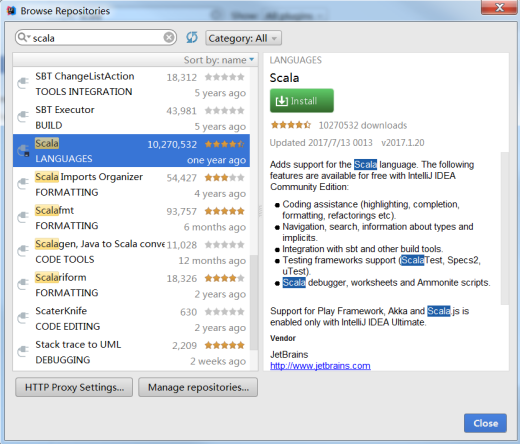
Task: Clear the scala search text
Action: pos(169,37)
